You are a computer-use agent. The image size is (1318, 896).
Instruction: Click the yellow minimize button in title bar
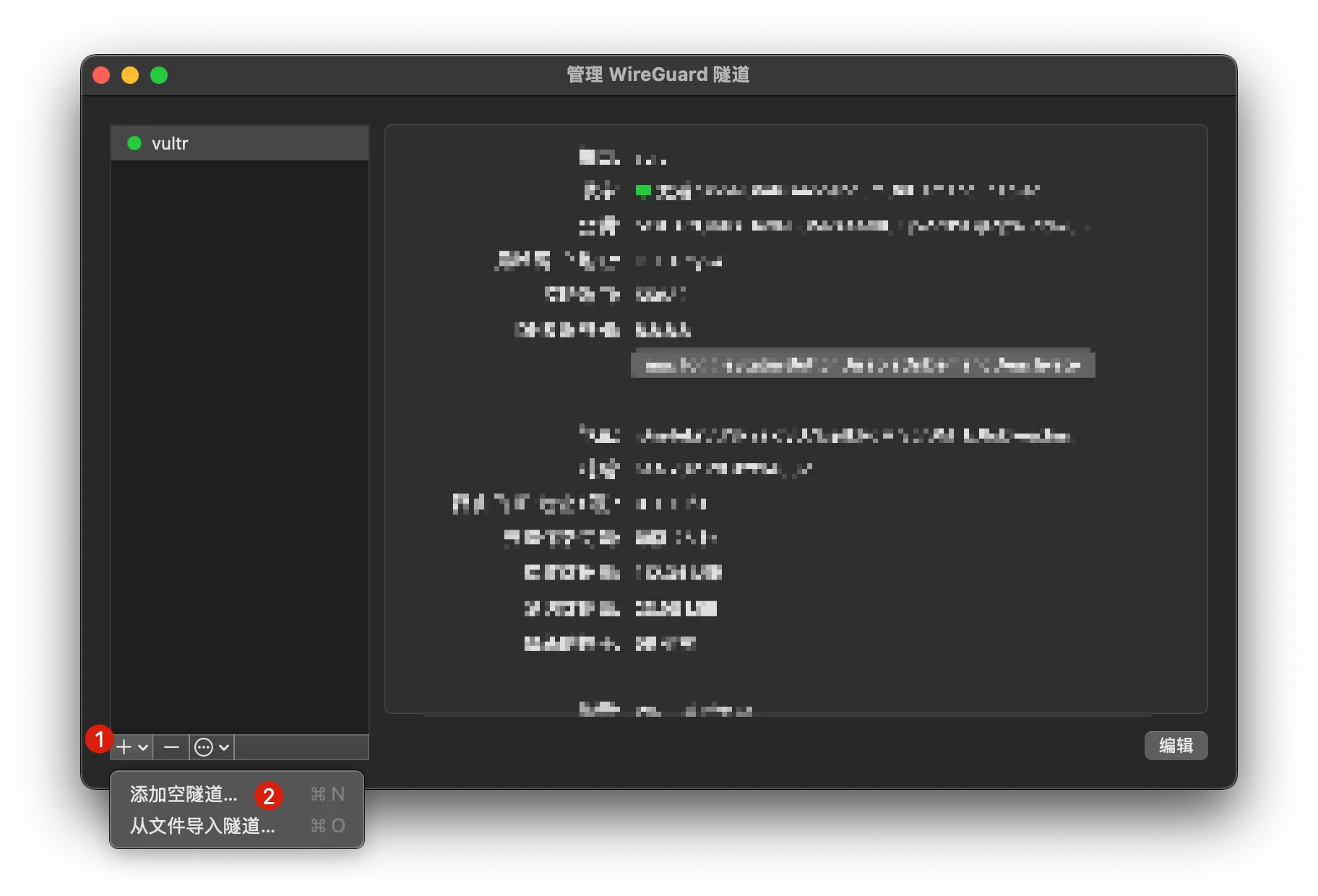pos(130,74)
